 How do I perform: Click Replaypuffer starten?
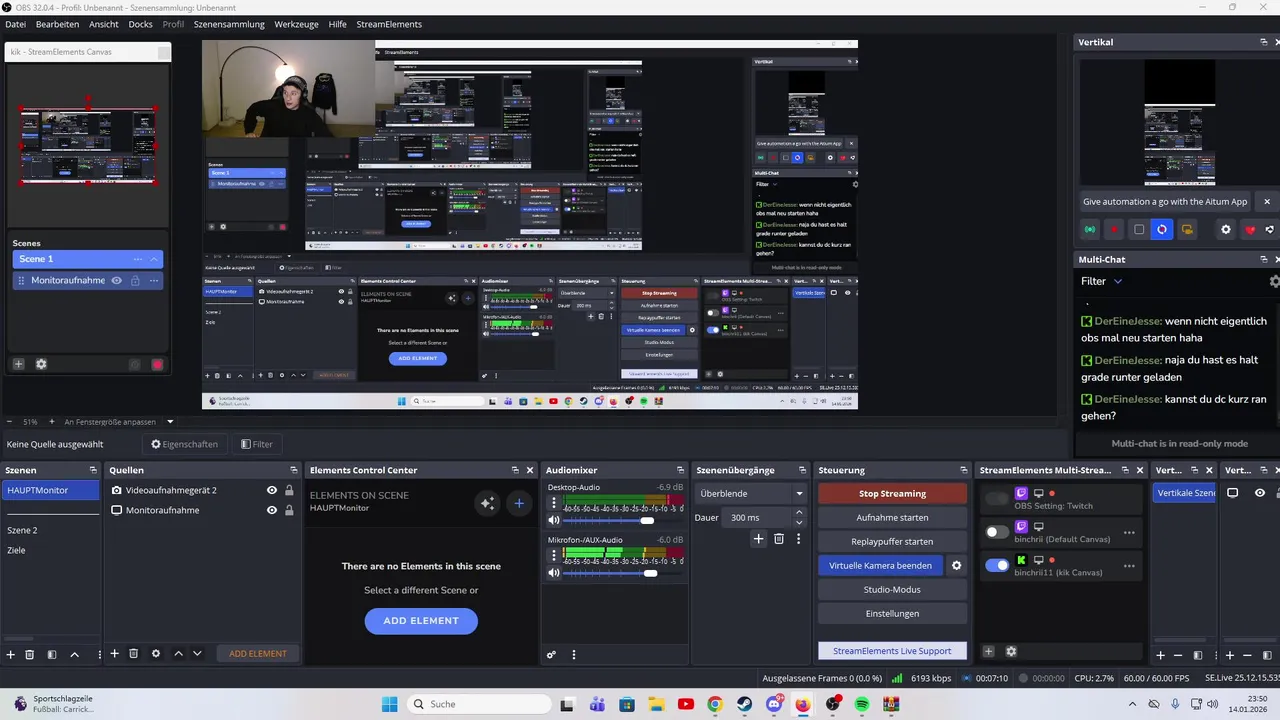(x=892, y=542)
